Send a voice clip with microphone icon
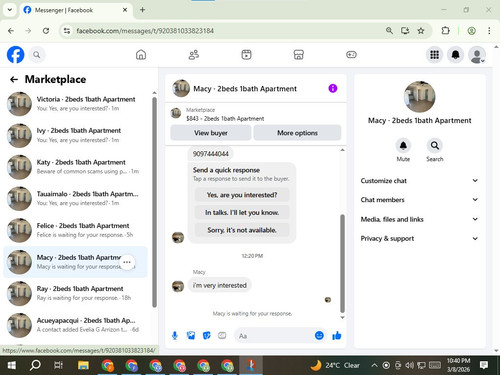 click(x=175, y=336)
